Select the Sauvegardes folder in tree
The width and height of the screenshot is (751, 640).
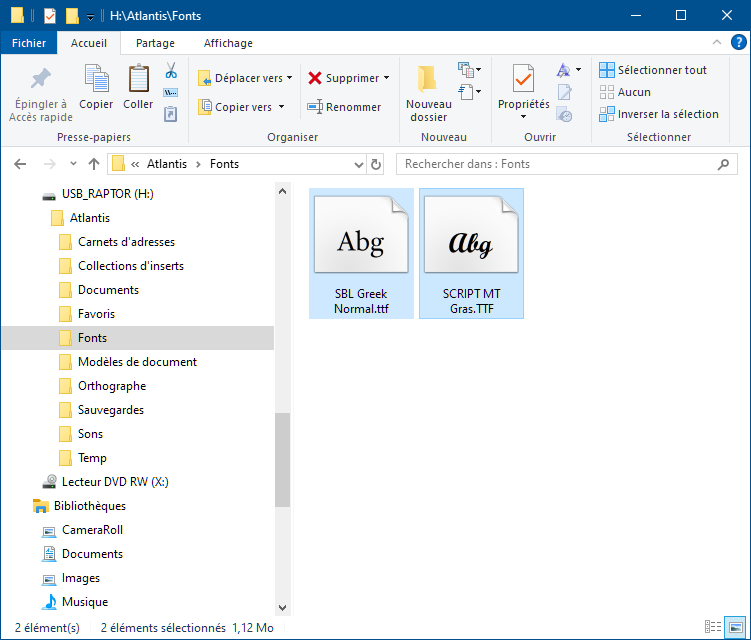pyautogui.click(x=110, y=410)
